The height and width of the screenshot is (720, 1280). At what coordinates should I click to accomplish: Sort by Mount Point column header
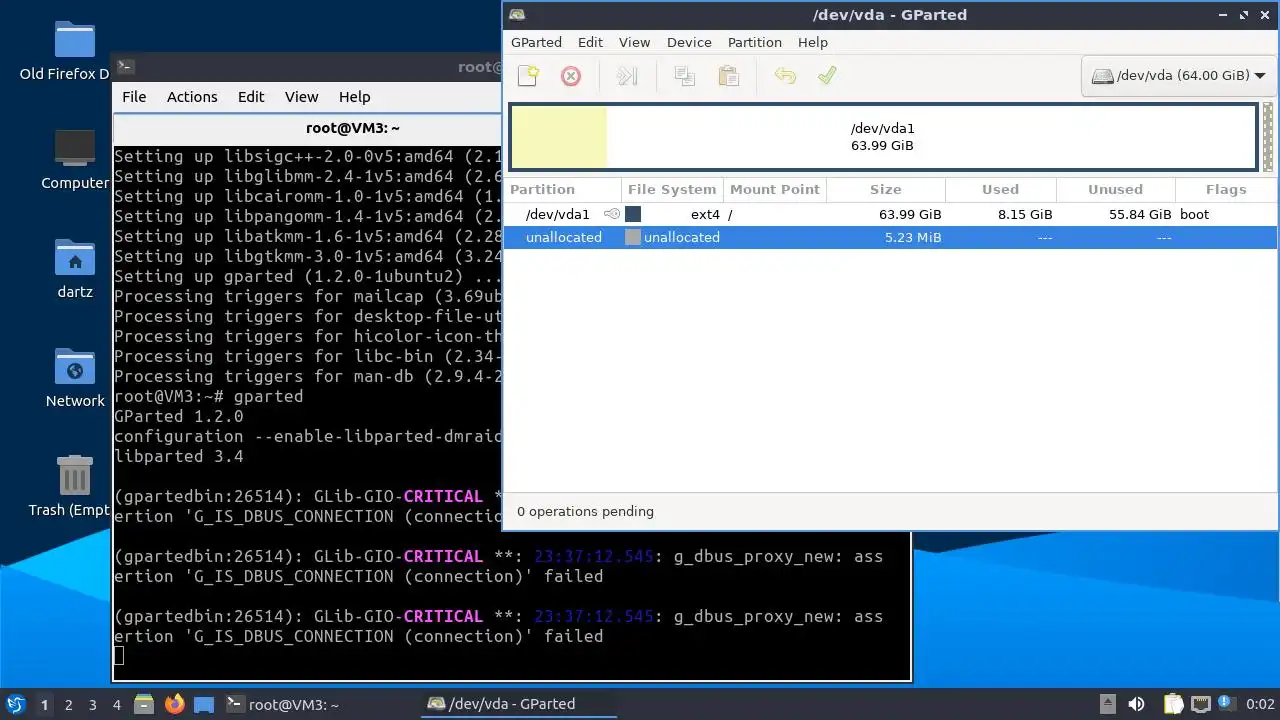[x=775, y=189]
